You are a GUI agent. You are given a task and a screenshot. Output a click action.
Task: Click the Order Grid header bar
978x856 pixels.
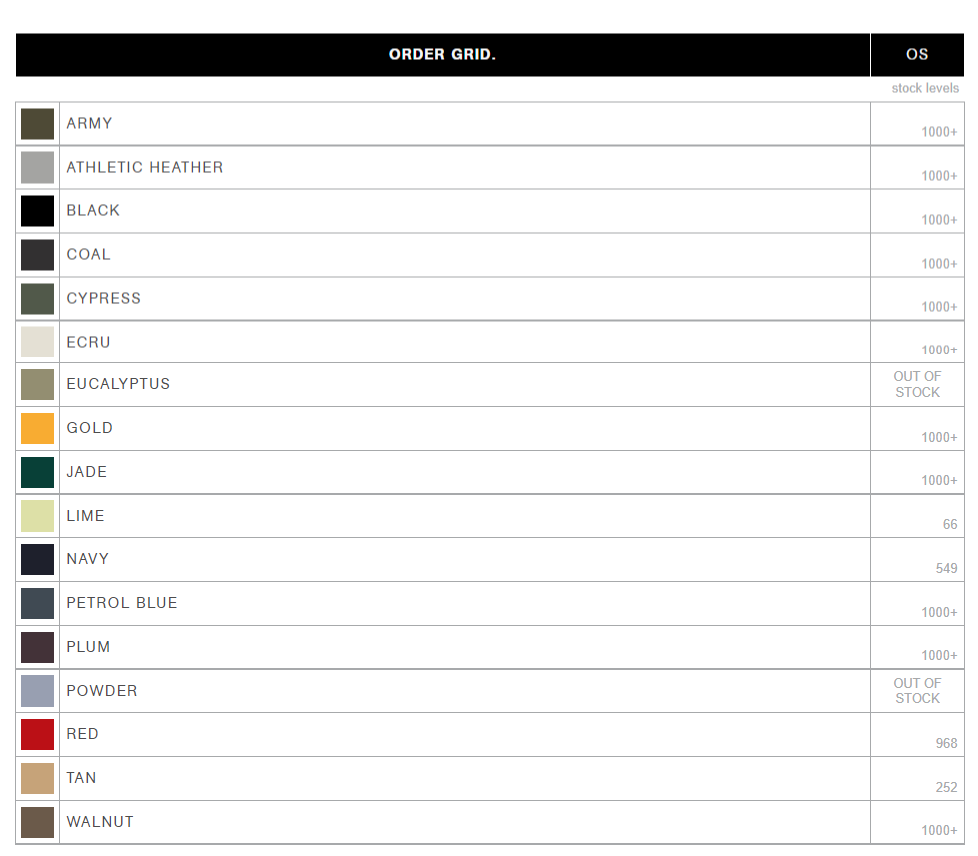click(x=443, y=55)
